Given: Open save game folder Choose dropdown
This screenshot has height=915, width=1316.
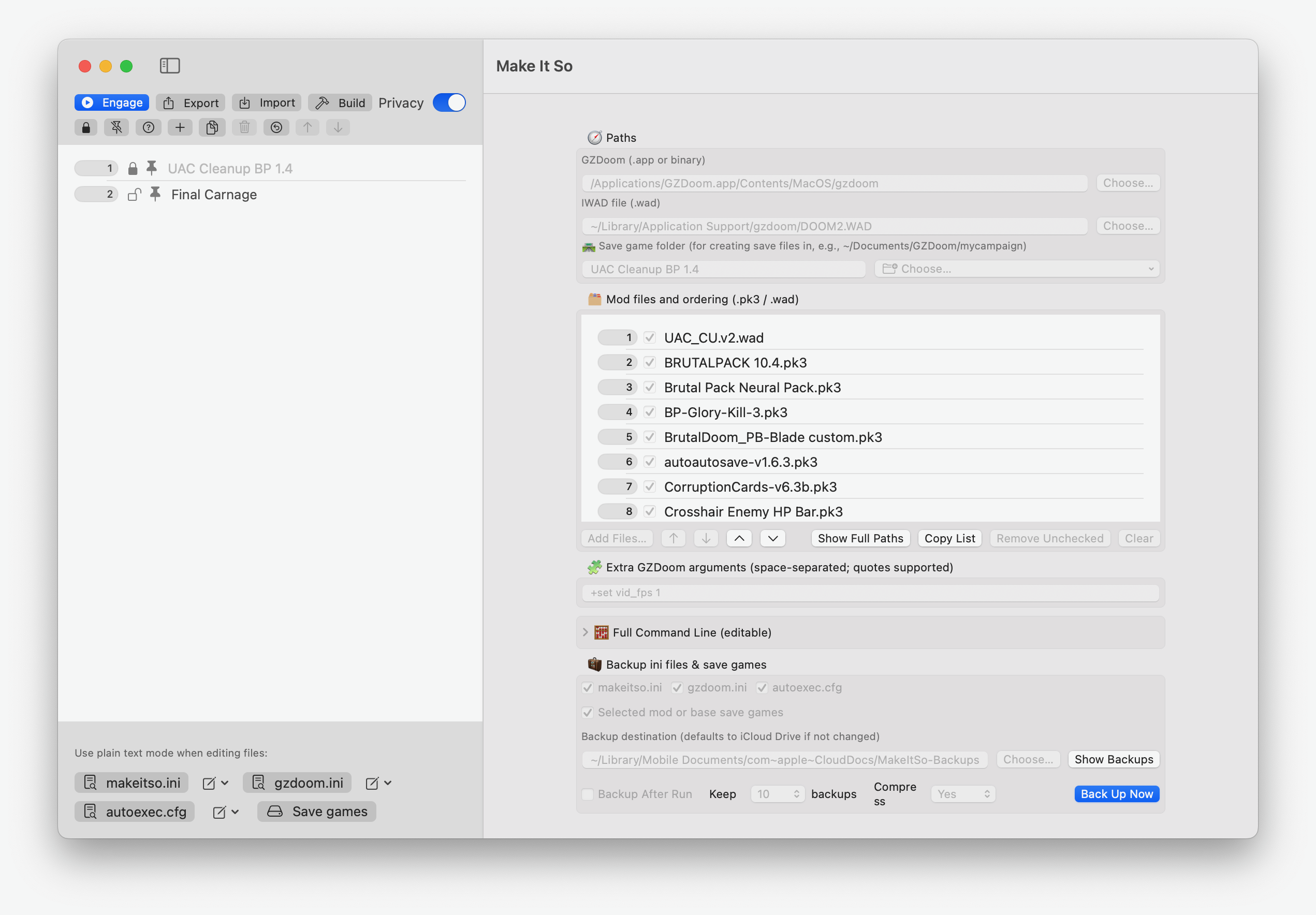Looking at the screenshot, I should pos(1017,269).
